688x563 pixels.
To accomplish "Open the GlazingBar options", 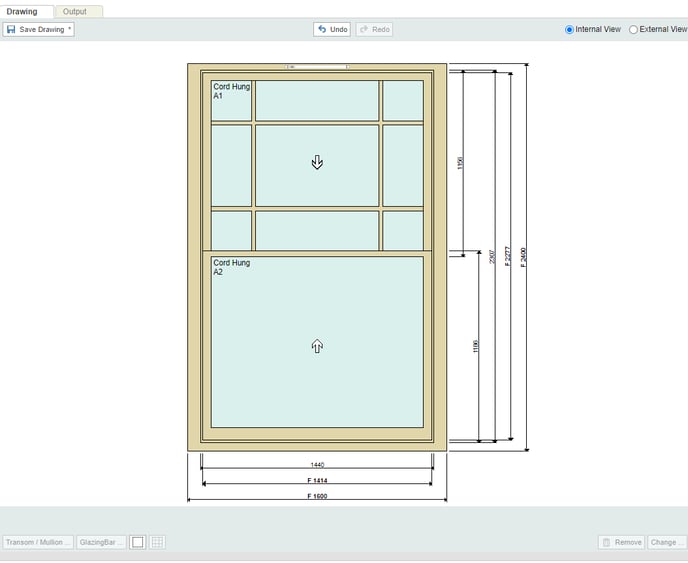I will click(x=101, y=542).
